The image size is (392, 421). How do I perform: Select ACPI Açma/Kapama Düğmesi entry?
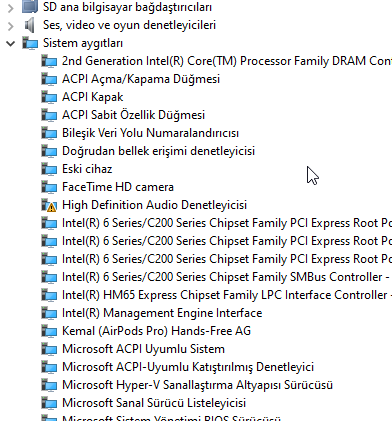pos(141,79)
